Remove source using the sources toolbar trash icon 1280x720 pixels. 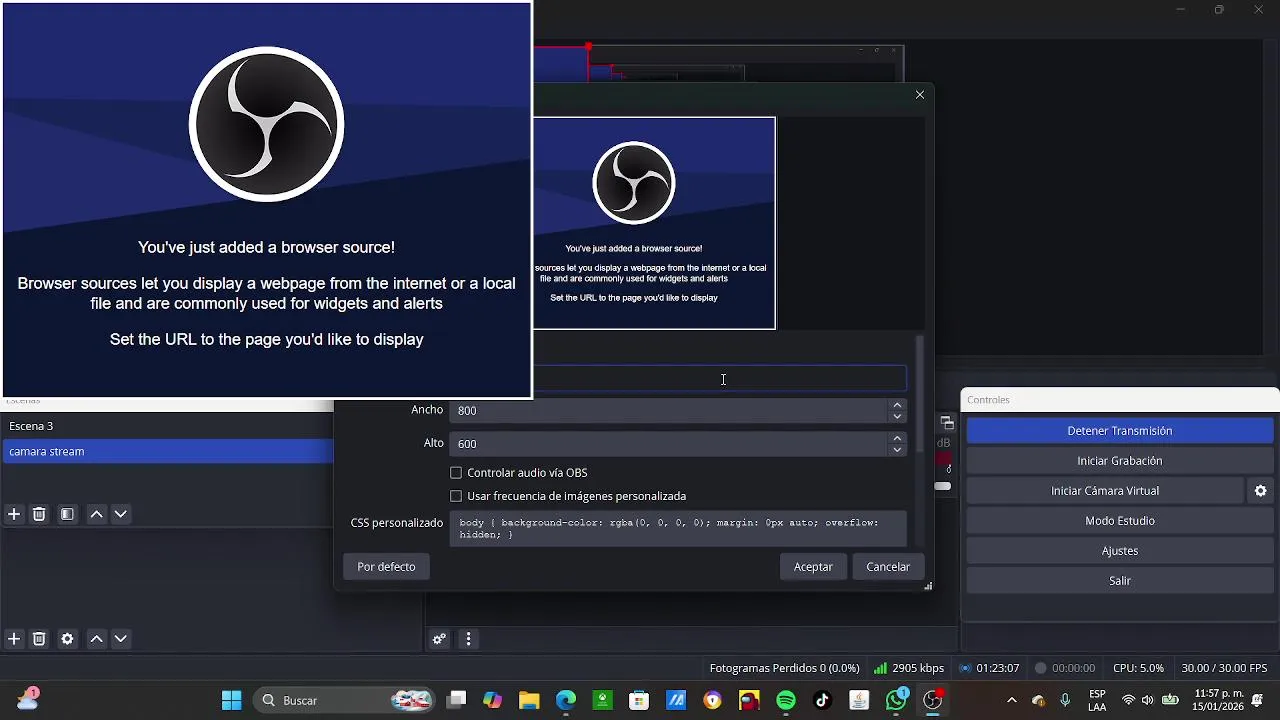39,639
